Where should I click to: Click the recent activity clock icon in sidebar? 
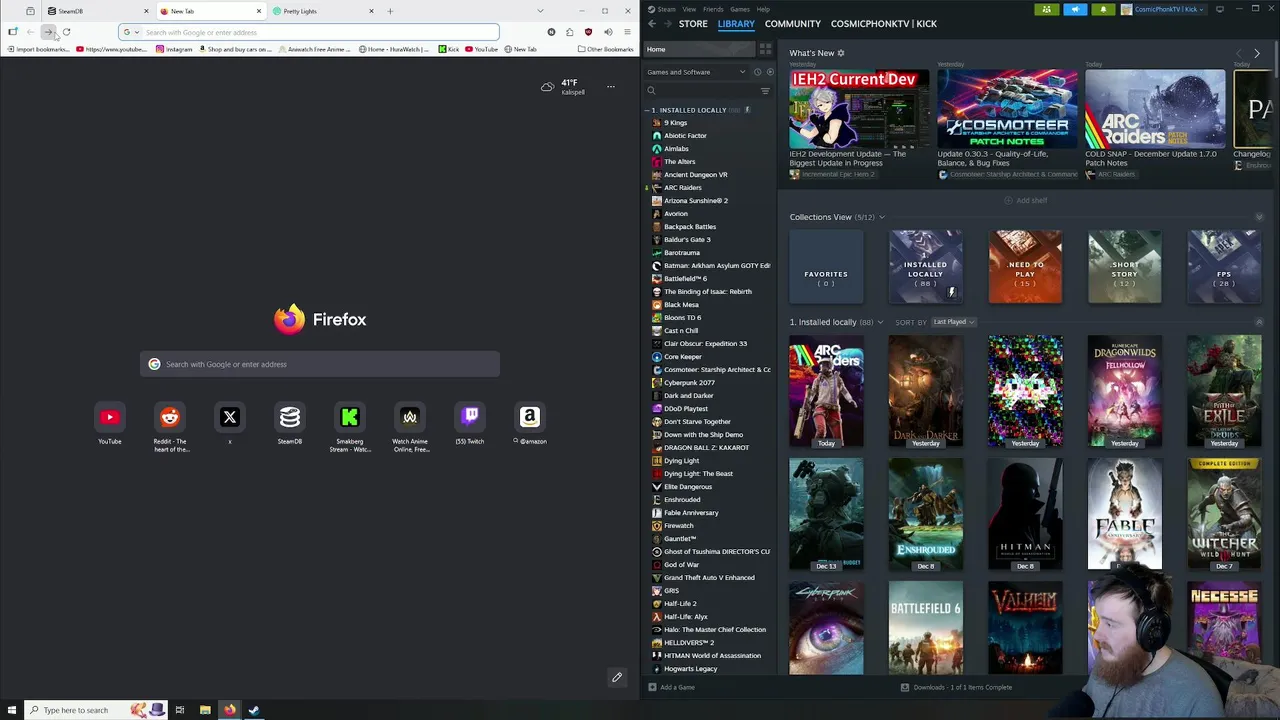(757, 72)
